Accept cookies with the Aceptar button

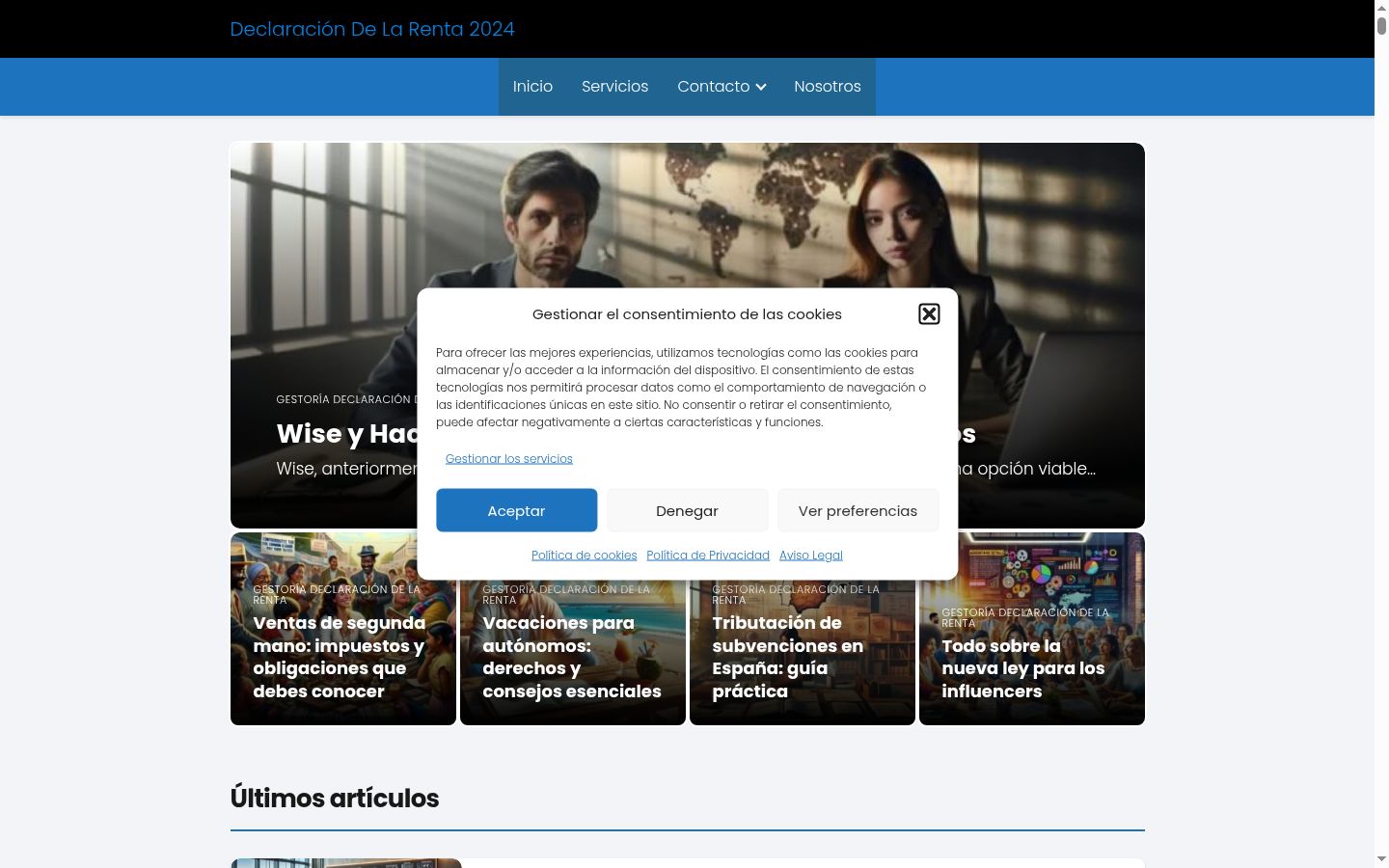[x=516, y=510]
